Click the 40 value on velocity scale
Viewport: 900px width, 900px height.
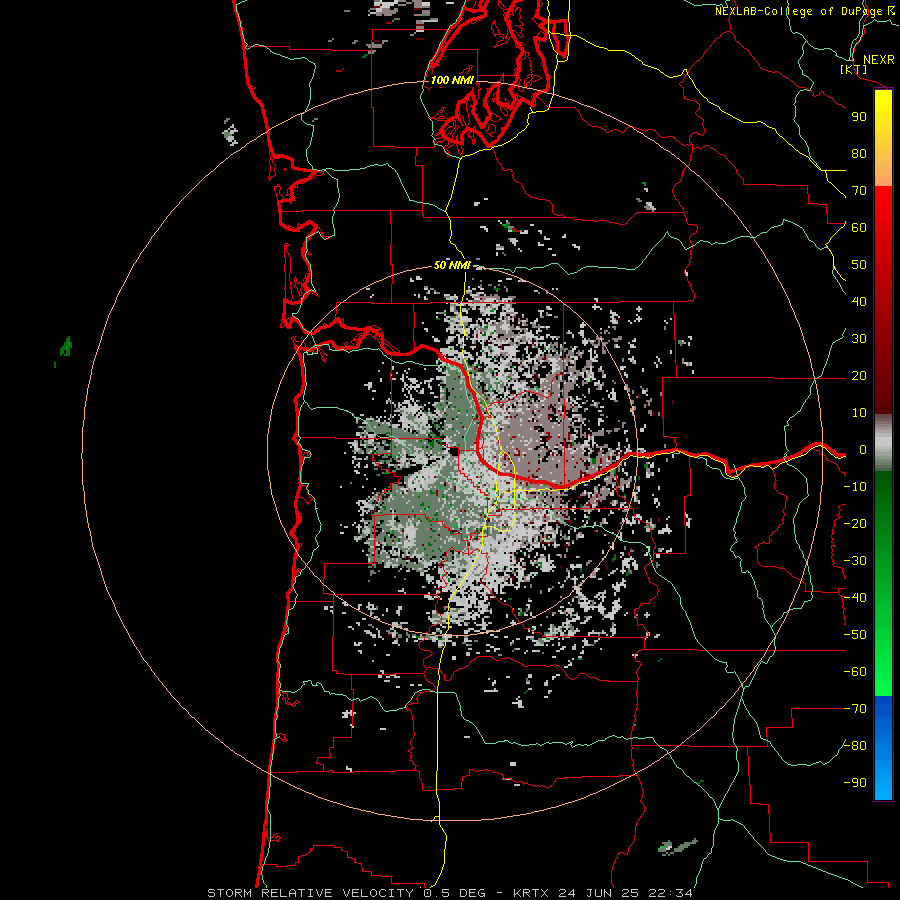point(859,302)
